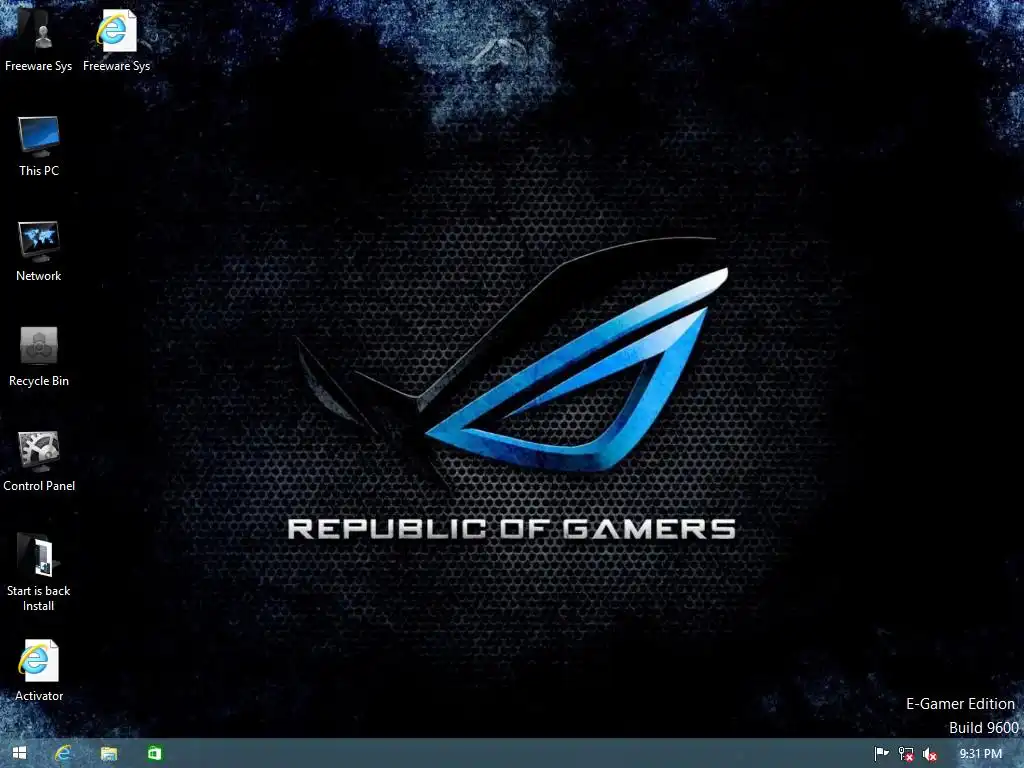Select the Start is back Install icon
1024x768 pixels.
tap(39, 573)
